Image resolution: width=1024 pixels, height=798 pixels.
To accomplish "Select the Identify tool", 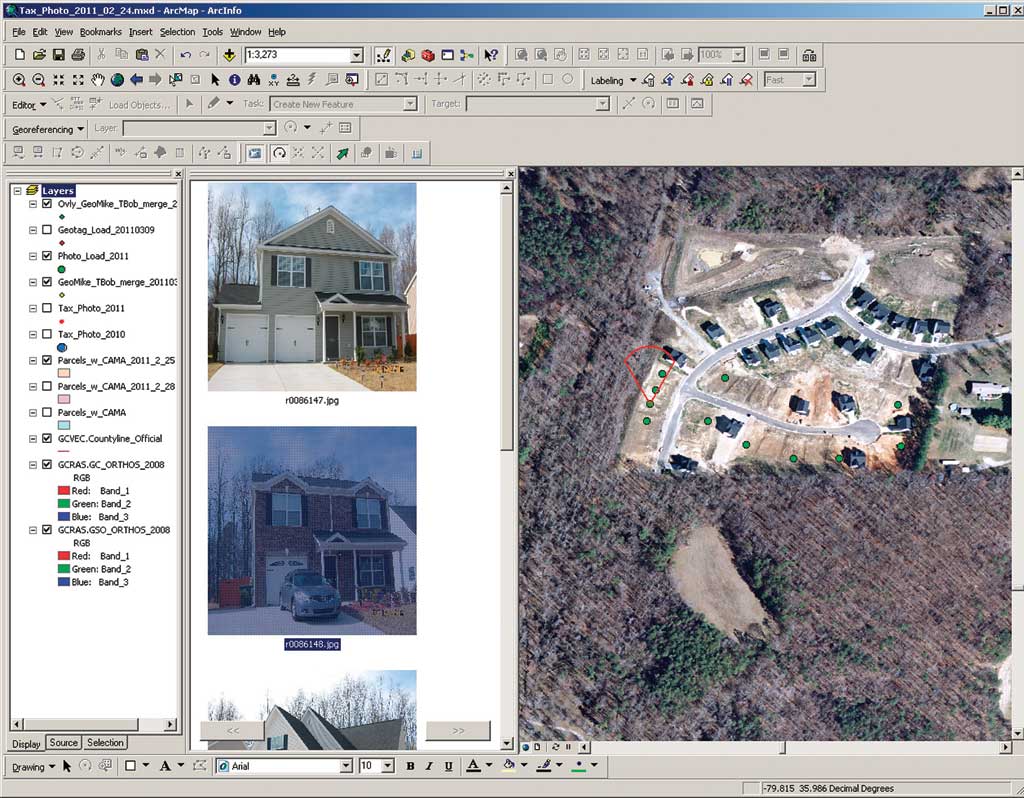I will coord(234,80).
